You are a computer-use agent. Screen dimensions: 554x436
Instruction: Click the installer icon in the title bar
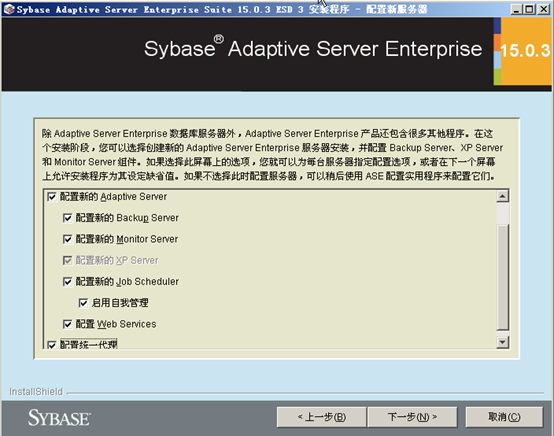point(9,9)
